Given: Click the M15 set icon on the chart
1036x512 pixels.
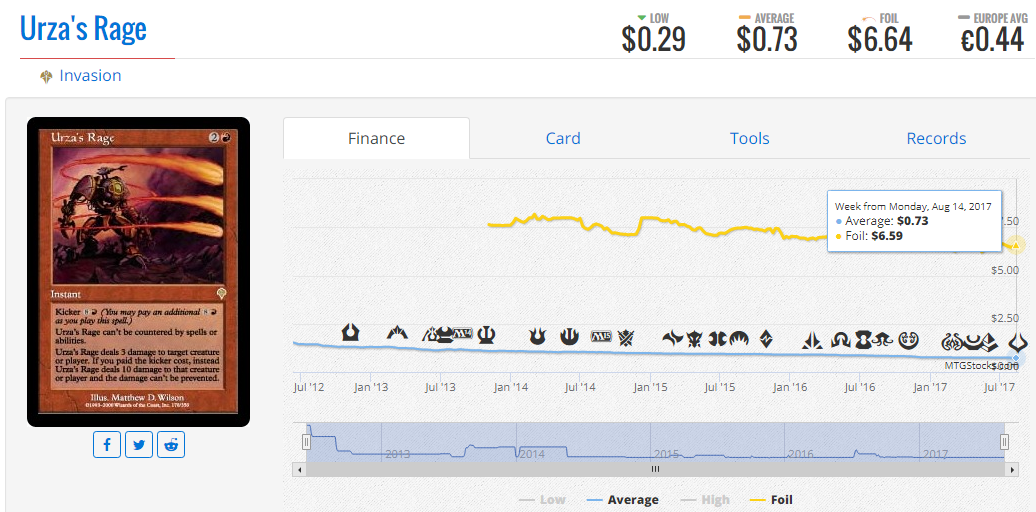Looking at the screenshot, I should (x=601, y=336).
